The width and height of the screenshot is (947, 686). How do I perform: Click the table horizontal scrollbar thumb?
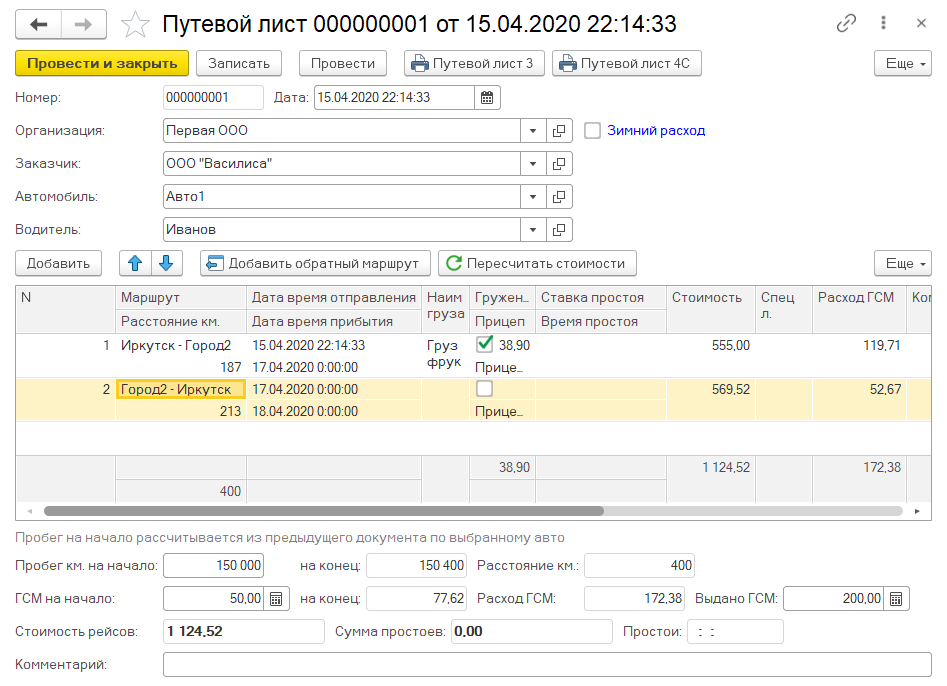[x=324, y=511]
